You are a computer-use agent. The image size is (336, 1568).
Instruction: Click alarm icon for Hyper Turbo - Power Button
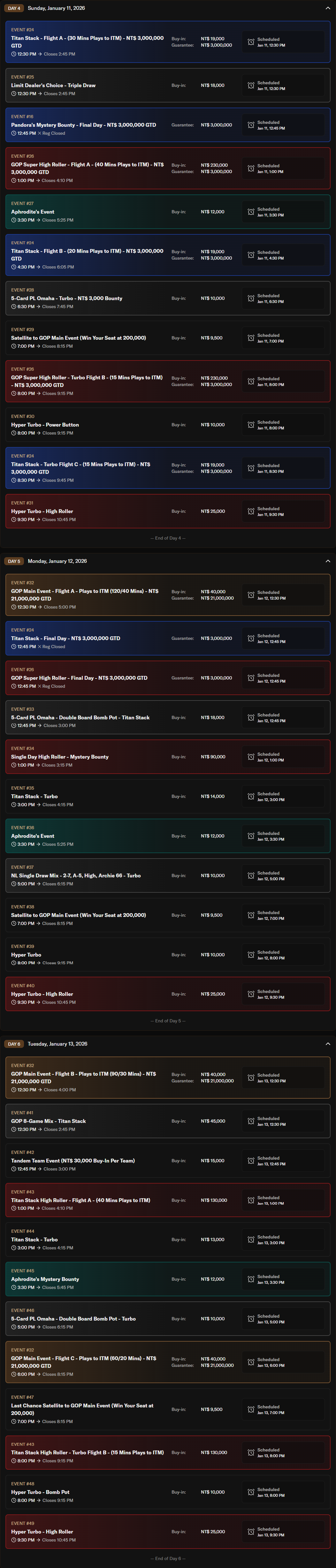click(x=251, y=425)
